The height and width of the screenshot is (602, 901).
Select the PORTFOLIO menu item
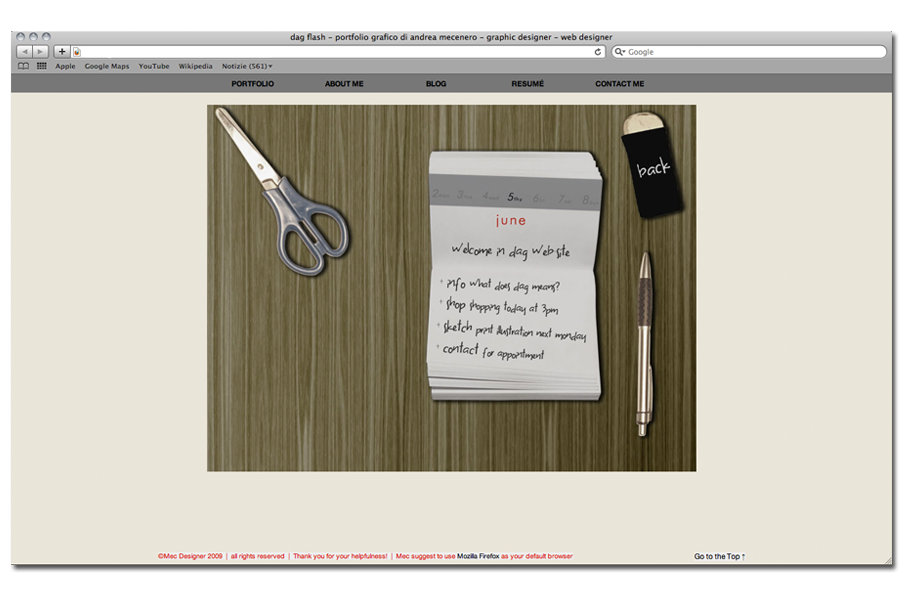coord(251,84)
